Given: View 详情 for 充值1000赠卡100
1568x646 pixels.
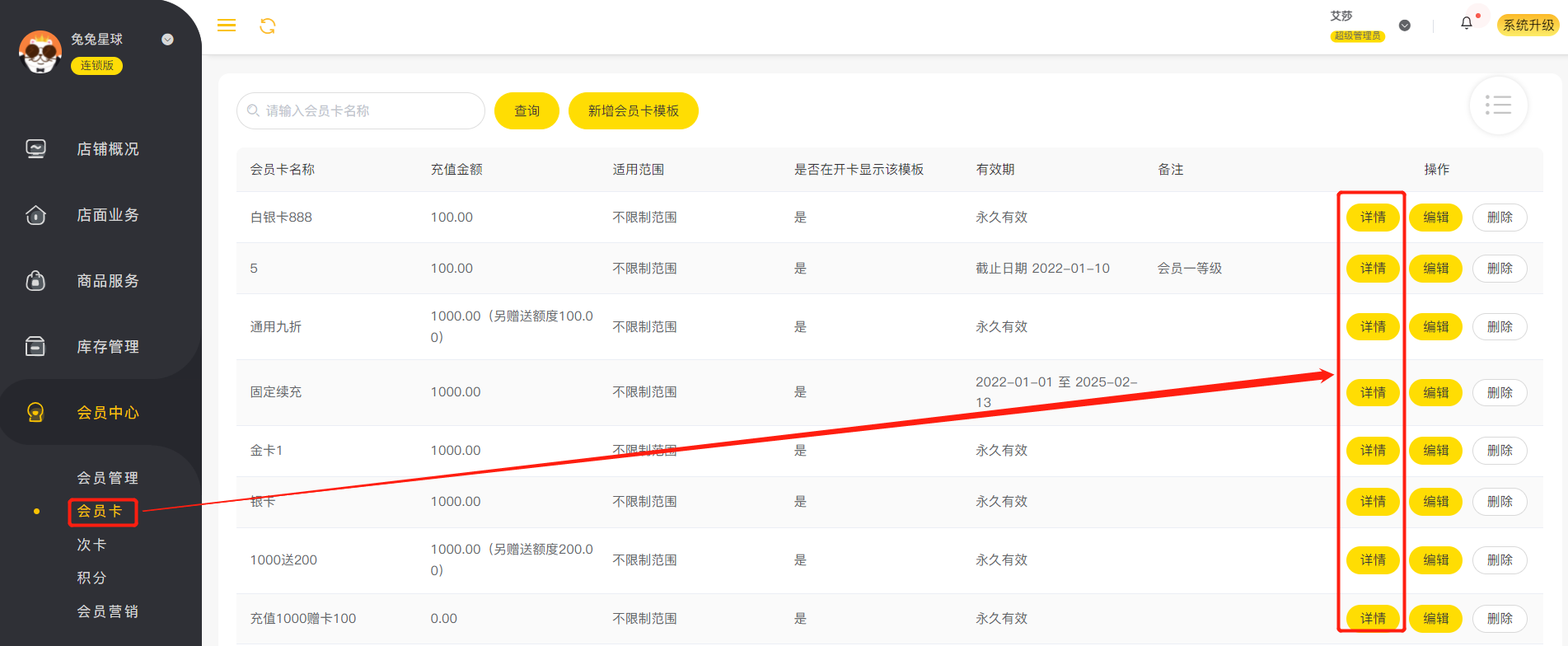Looking at the screenshot, I should [x=1373, y=619].
